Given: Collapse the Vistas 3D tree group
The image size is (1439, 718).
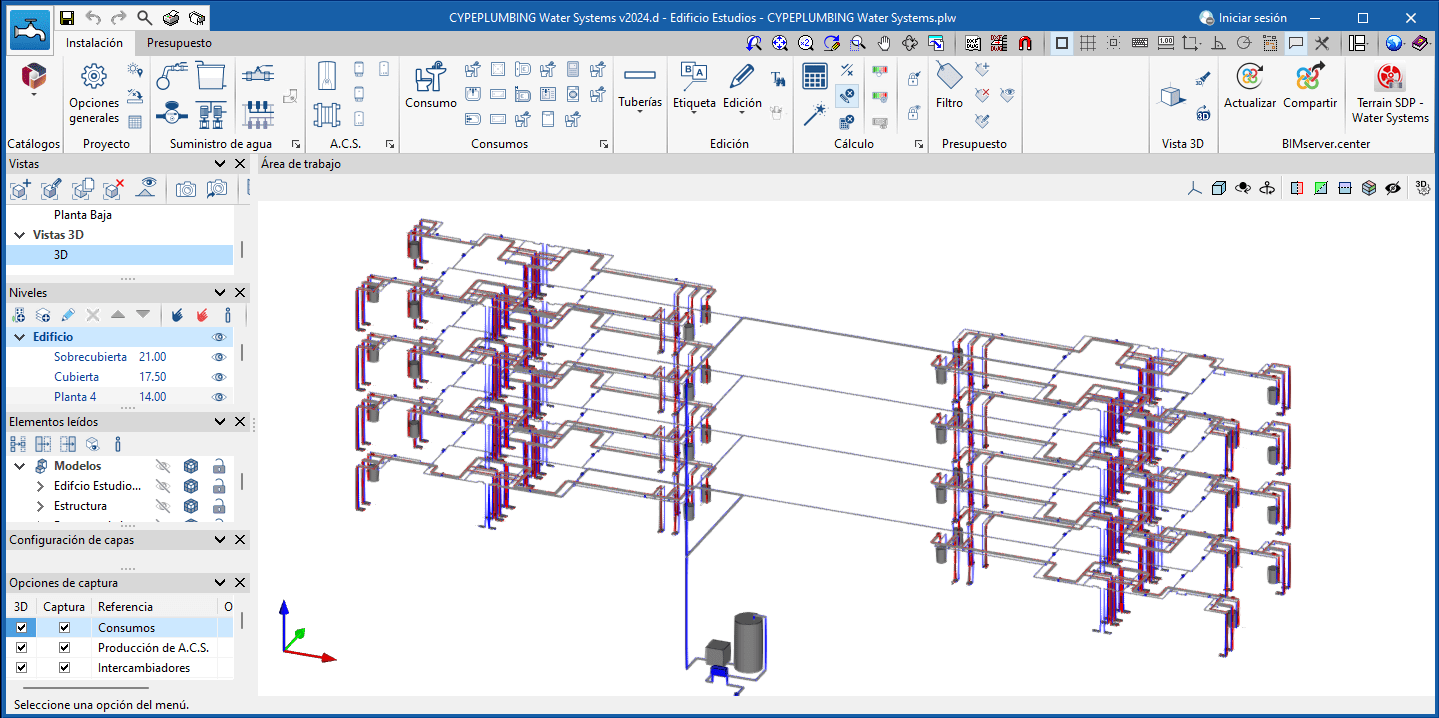Looking at the screenshot, I should (19, 235).
